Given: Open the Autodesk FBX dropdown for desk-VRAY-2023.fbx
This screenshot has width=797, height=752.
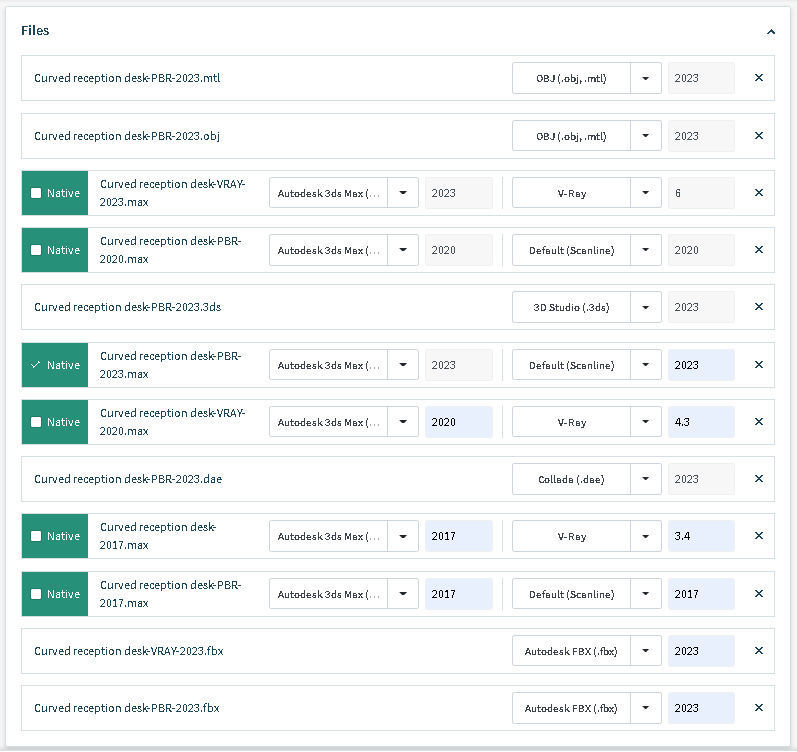Looking at the screenshot, I should [646, 651].
